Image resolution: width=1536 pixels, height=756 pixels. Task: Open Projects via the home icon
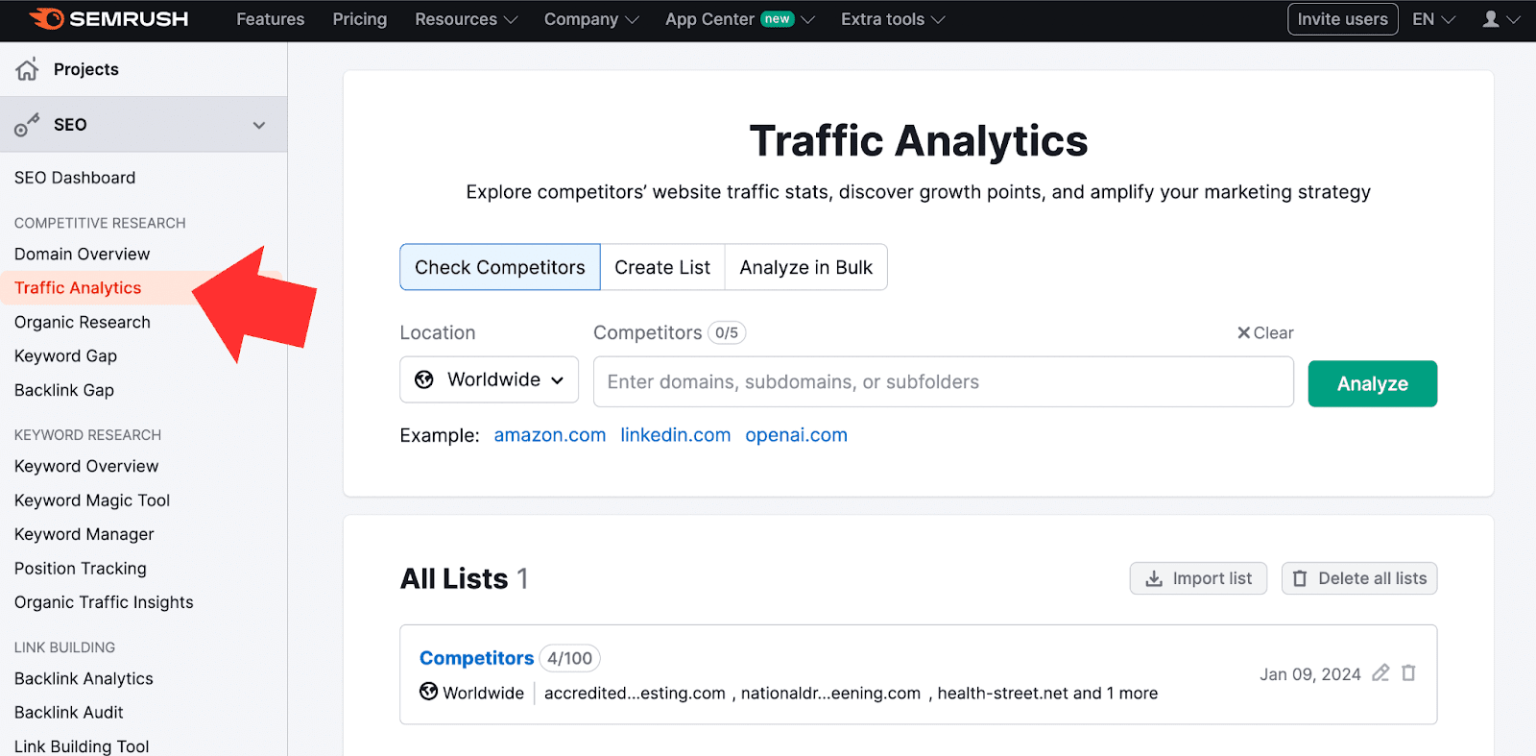pos(27,69)
